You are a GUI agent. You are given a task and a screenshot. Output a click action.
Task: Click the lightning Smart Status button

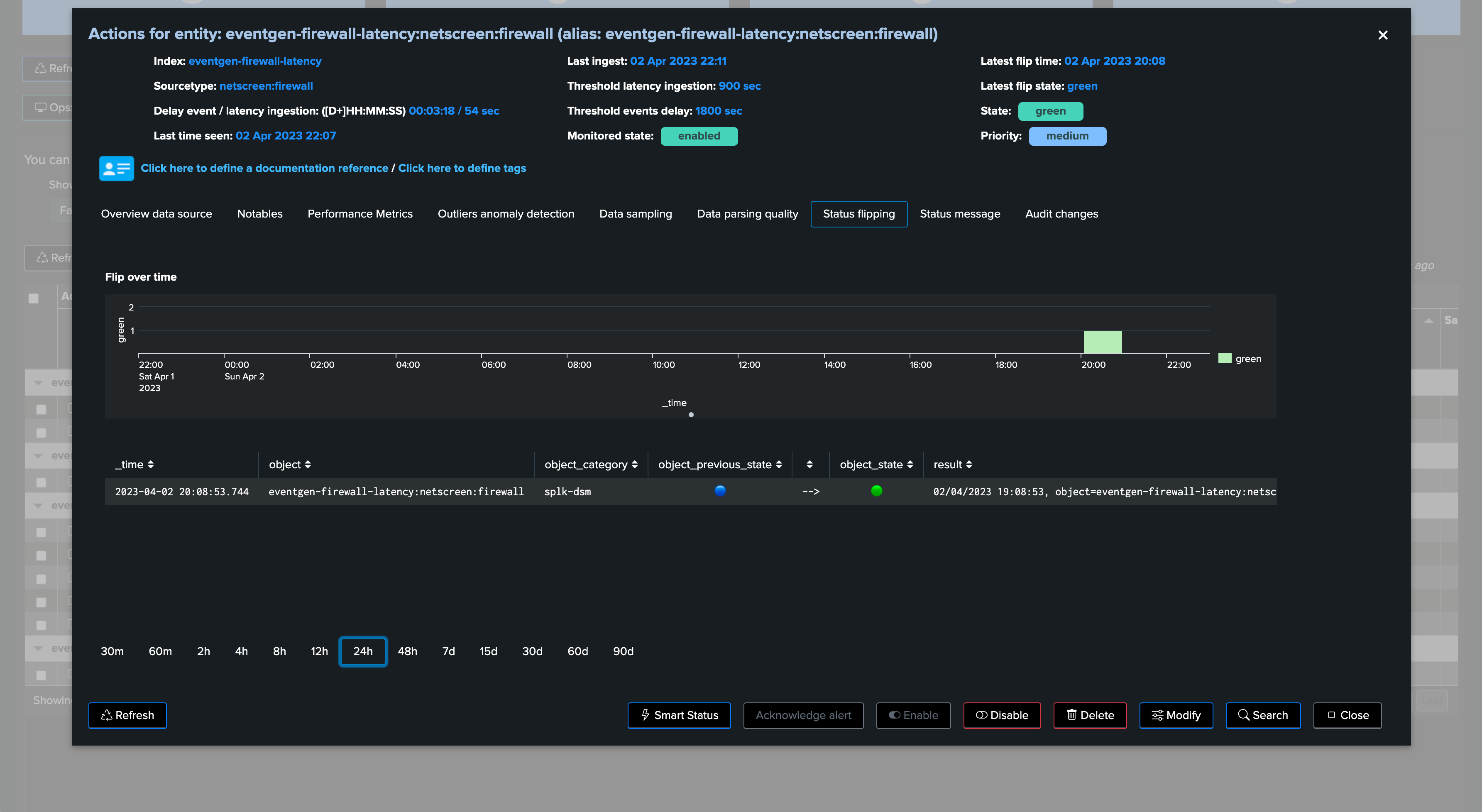[x=679, y=715]
